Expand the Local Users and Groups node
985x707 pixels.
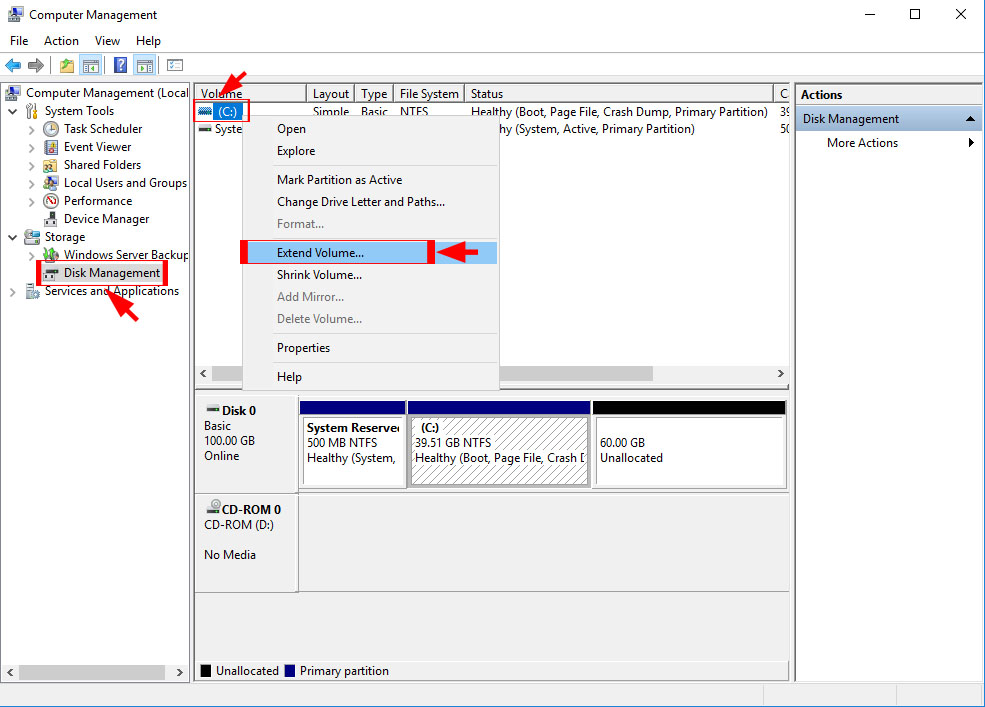tap(31, 184)
